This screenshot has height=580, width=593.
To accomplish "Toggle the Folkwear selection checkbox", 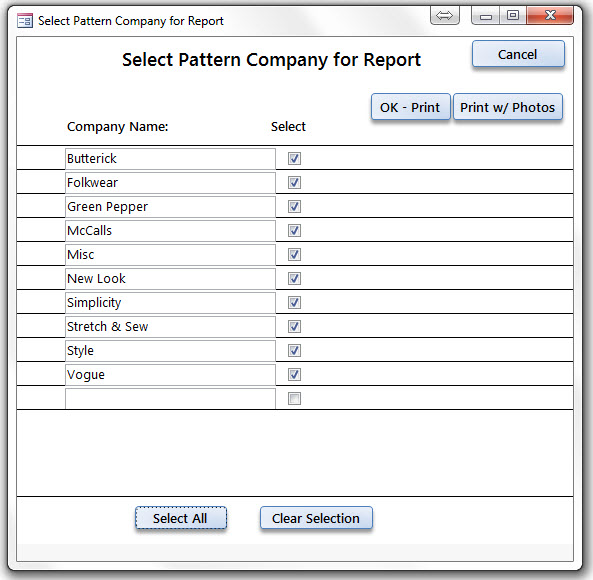I will click(294, 183).
